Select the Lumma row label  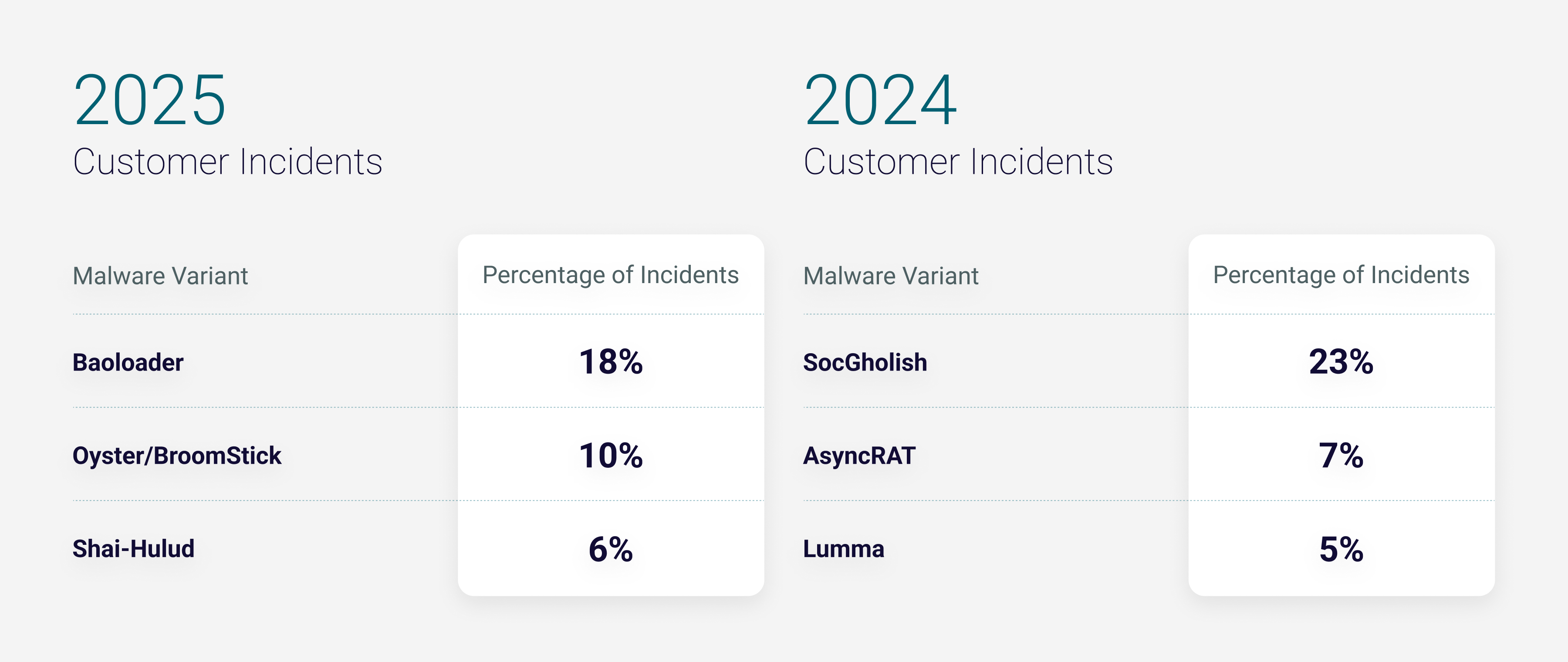[844, 549]
